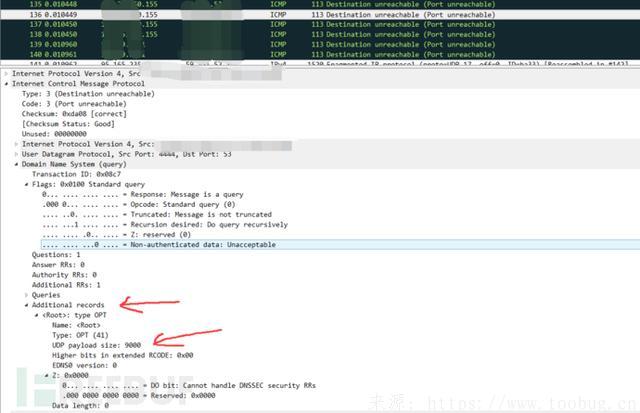Collapse the <Root>: type OPT record
The width and height of the screenshot is (640, 413).
[37, 315]
